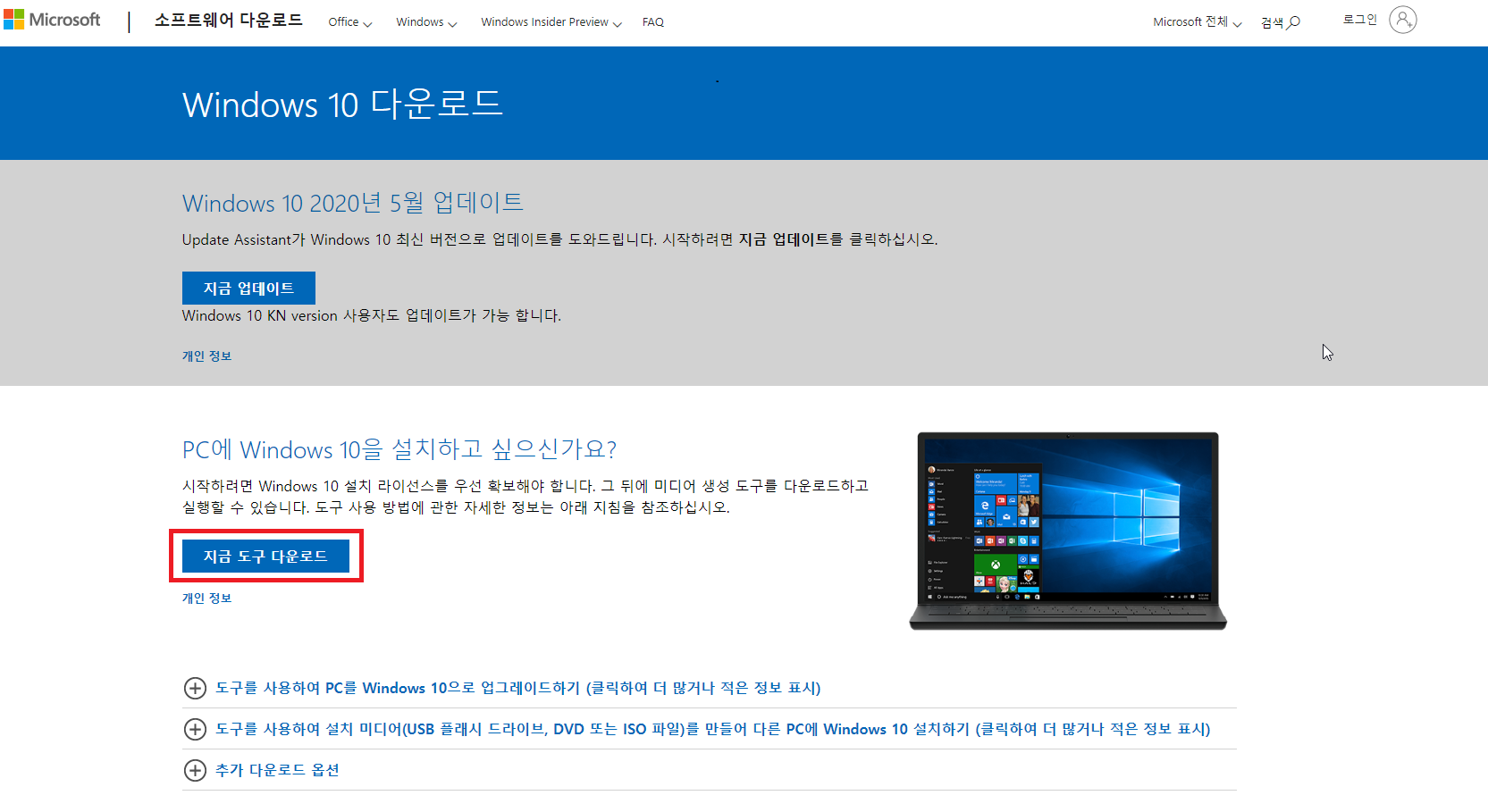1488x812 pixels.
Task: Expand the Microsoft 전체 menu
Action: pyautogui.click(x=1198, y=22)
